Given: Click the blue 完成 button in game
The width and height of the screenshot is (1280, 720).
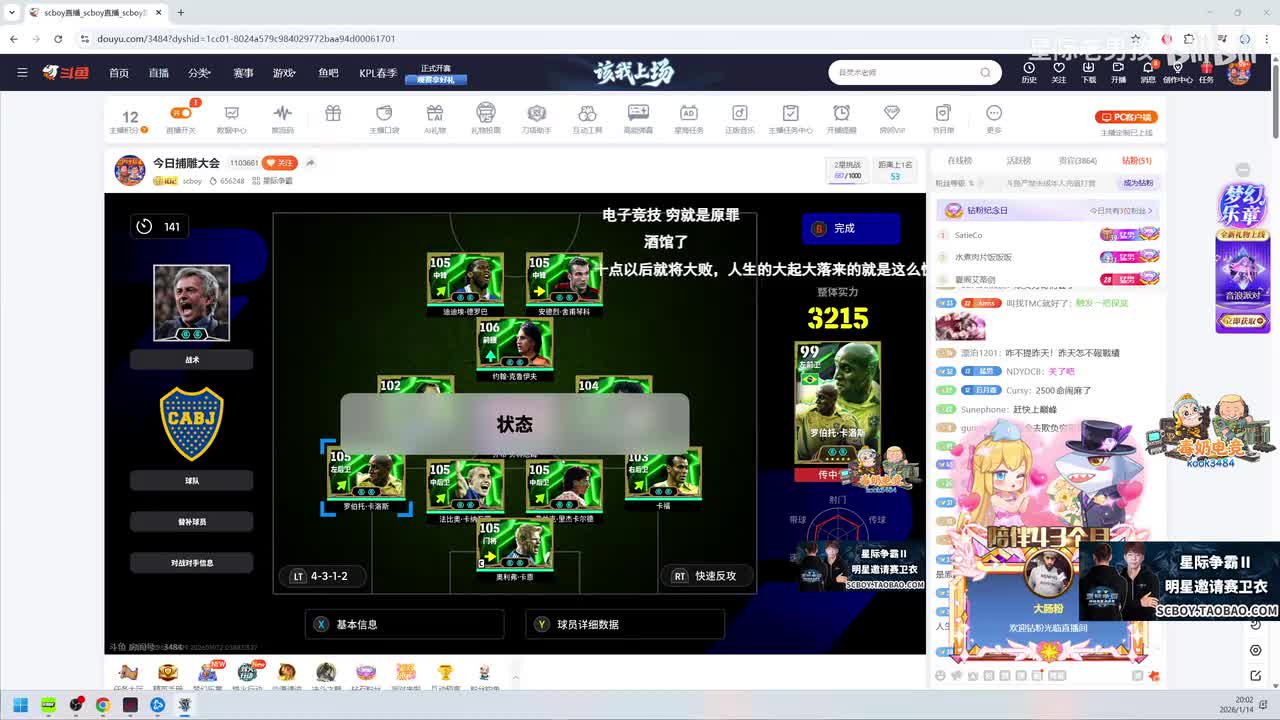Looking at the screenshot, I should point(851,228).
